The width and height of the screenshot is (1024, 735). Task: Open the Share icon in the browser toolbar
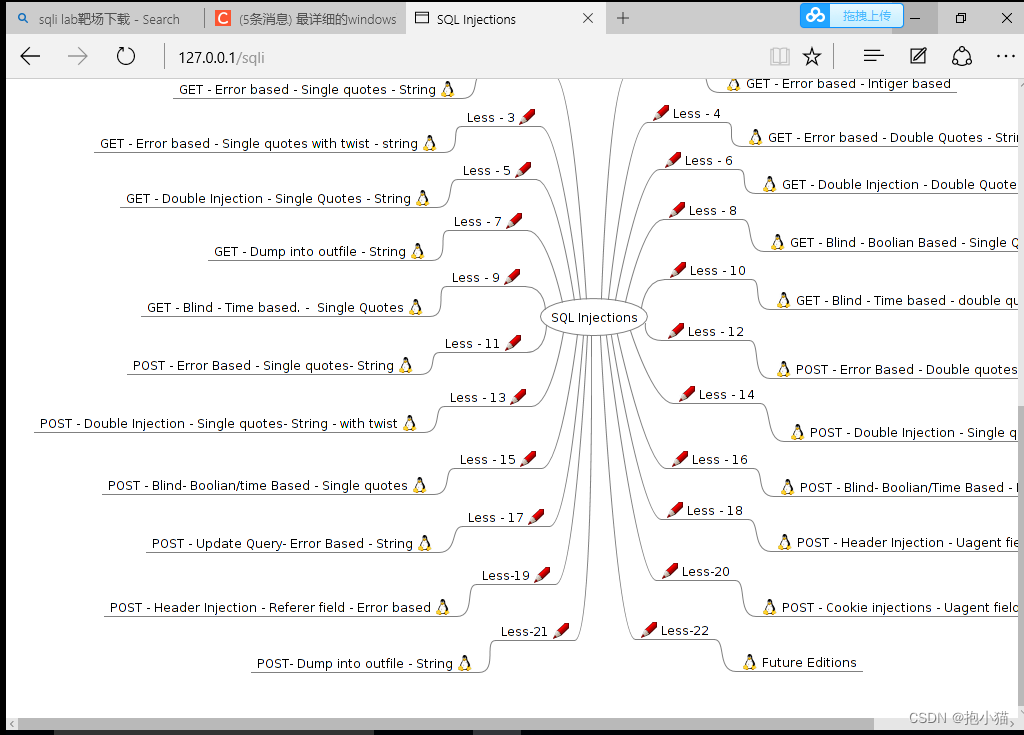point(962,57)
